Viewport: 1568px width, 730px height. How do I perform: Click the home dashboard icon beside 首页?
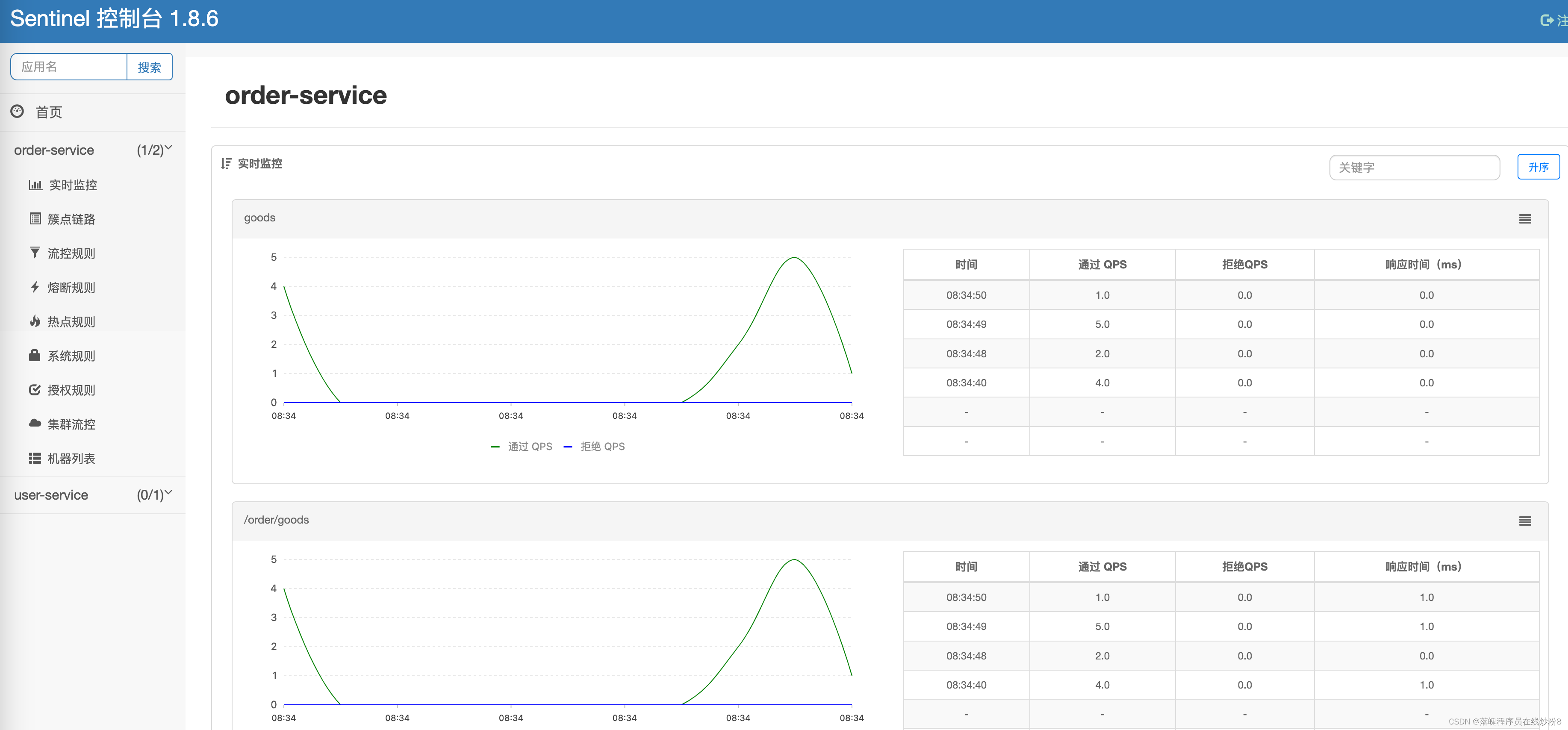17,111
